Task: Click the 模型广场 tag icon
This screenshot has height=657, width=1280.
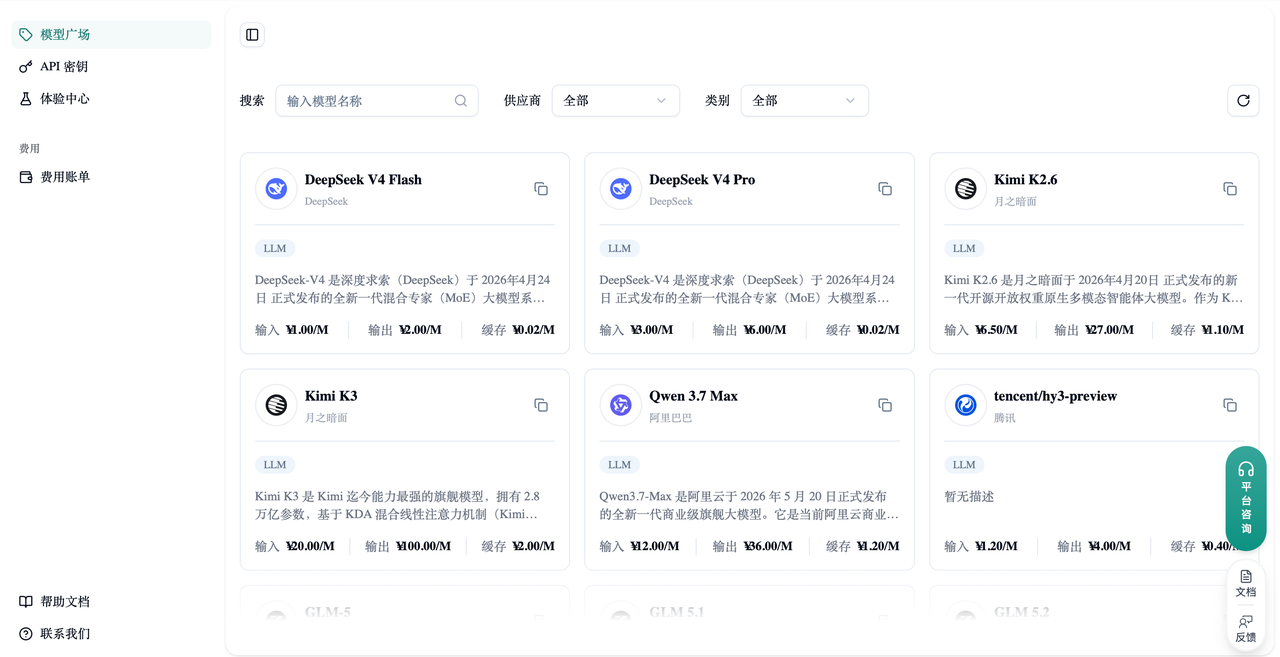Action: pyautogui.click(x=26, y=35)
